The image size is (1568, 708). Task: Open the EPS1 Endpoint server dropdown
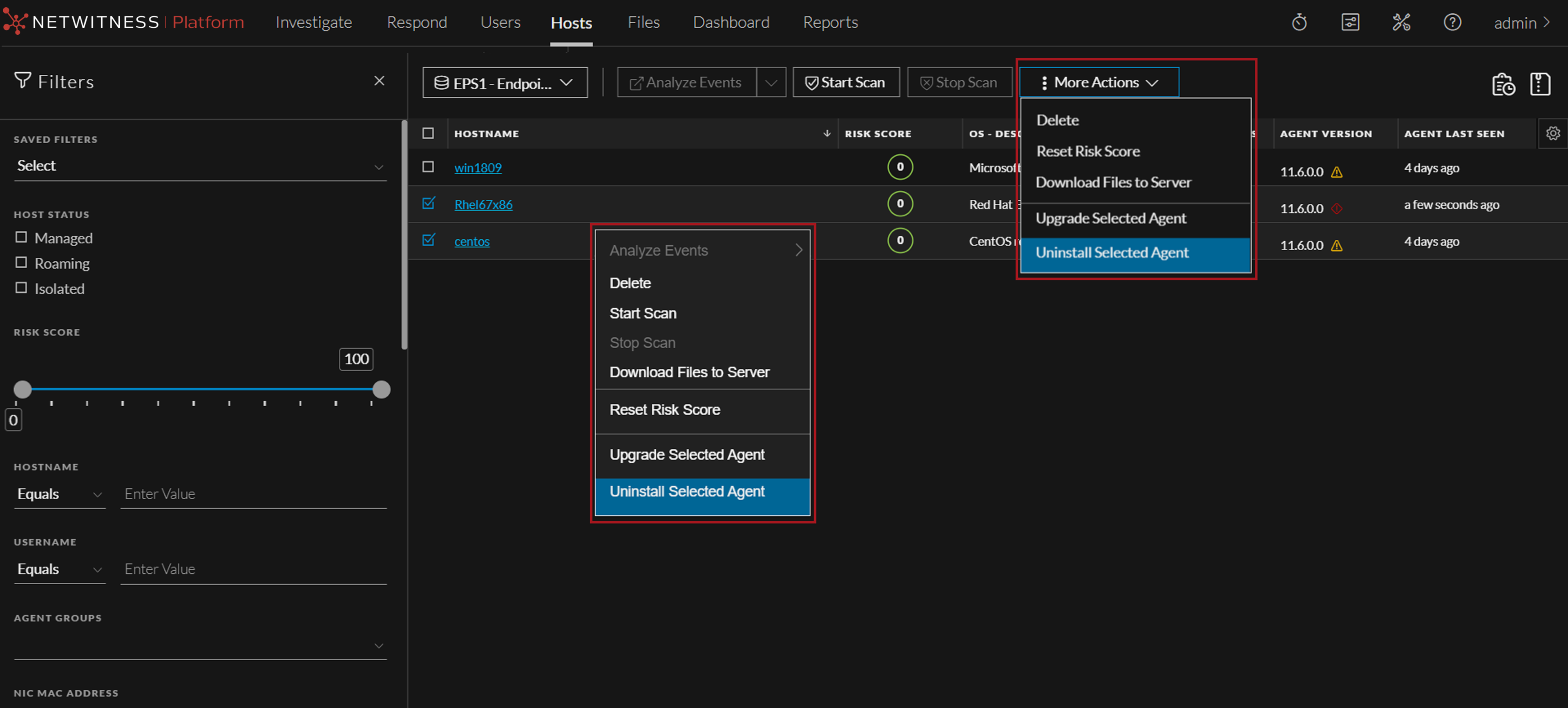(505, 83)
